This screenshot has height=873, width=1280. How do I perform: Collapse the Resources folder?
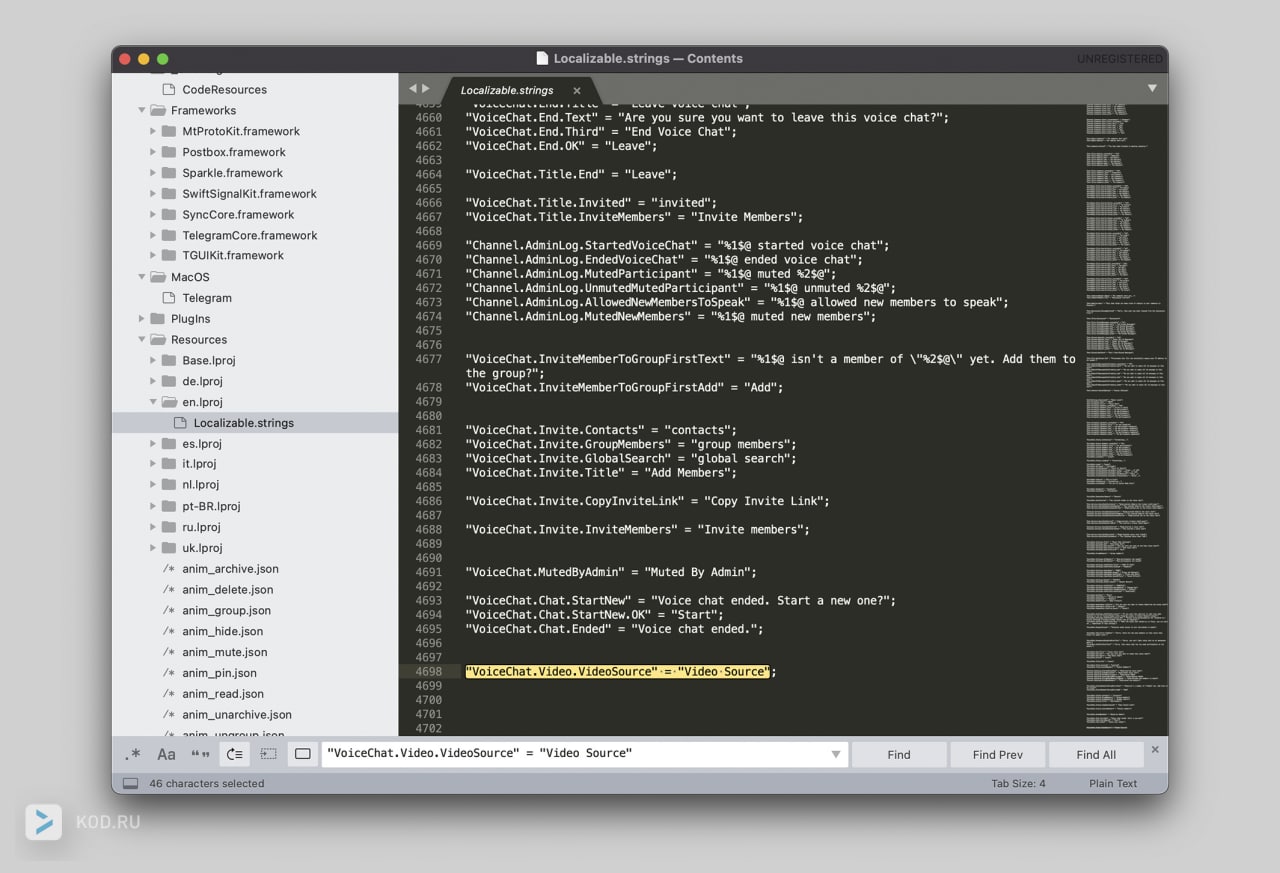(142, 340)
